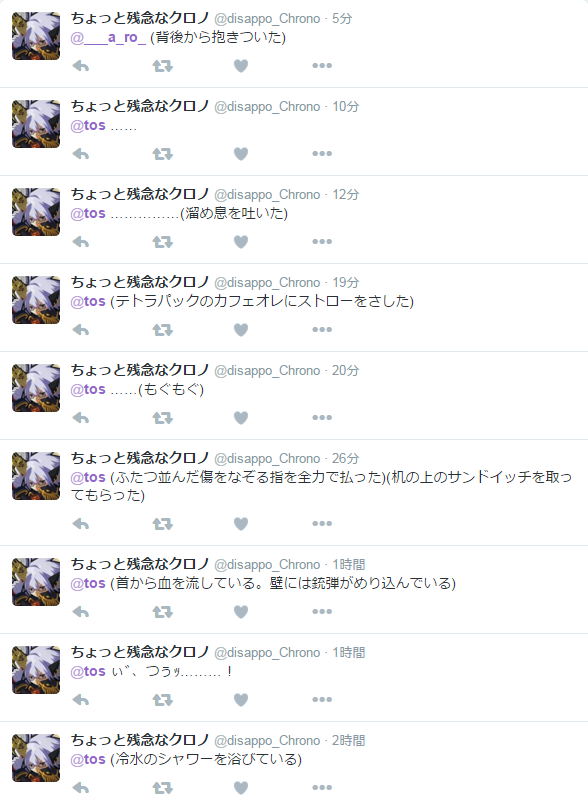Open the 2時間 timestamp link

(x=348, y=740)
